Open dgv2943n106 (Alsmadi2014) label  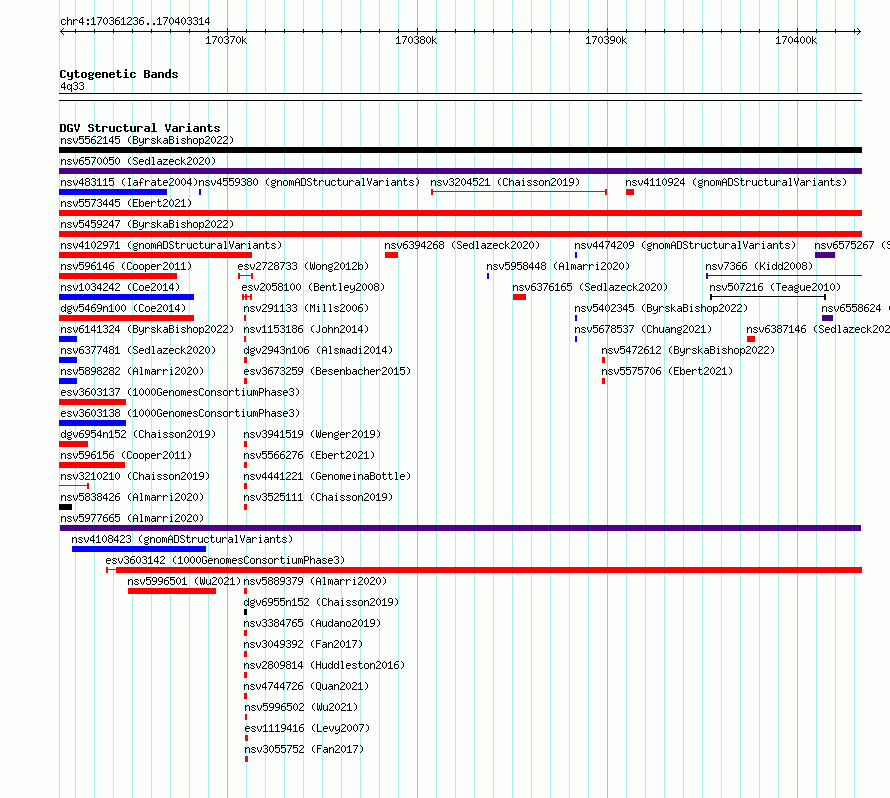point(318,350)
